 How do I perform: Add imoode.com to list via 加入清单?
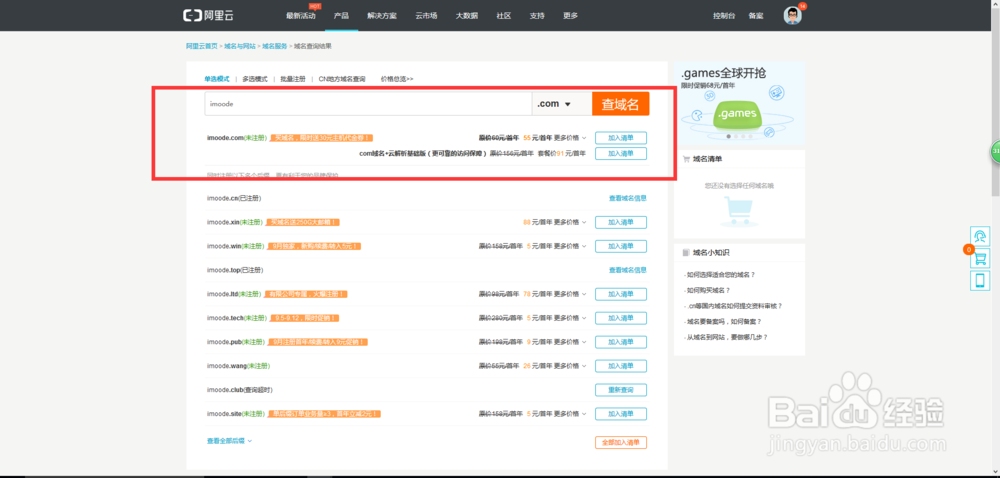tap(621, 138)
